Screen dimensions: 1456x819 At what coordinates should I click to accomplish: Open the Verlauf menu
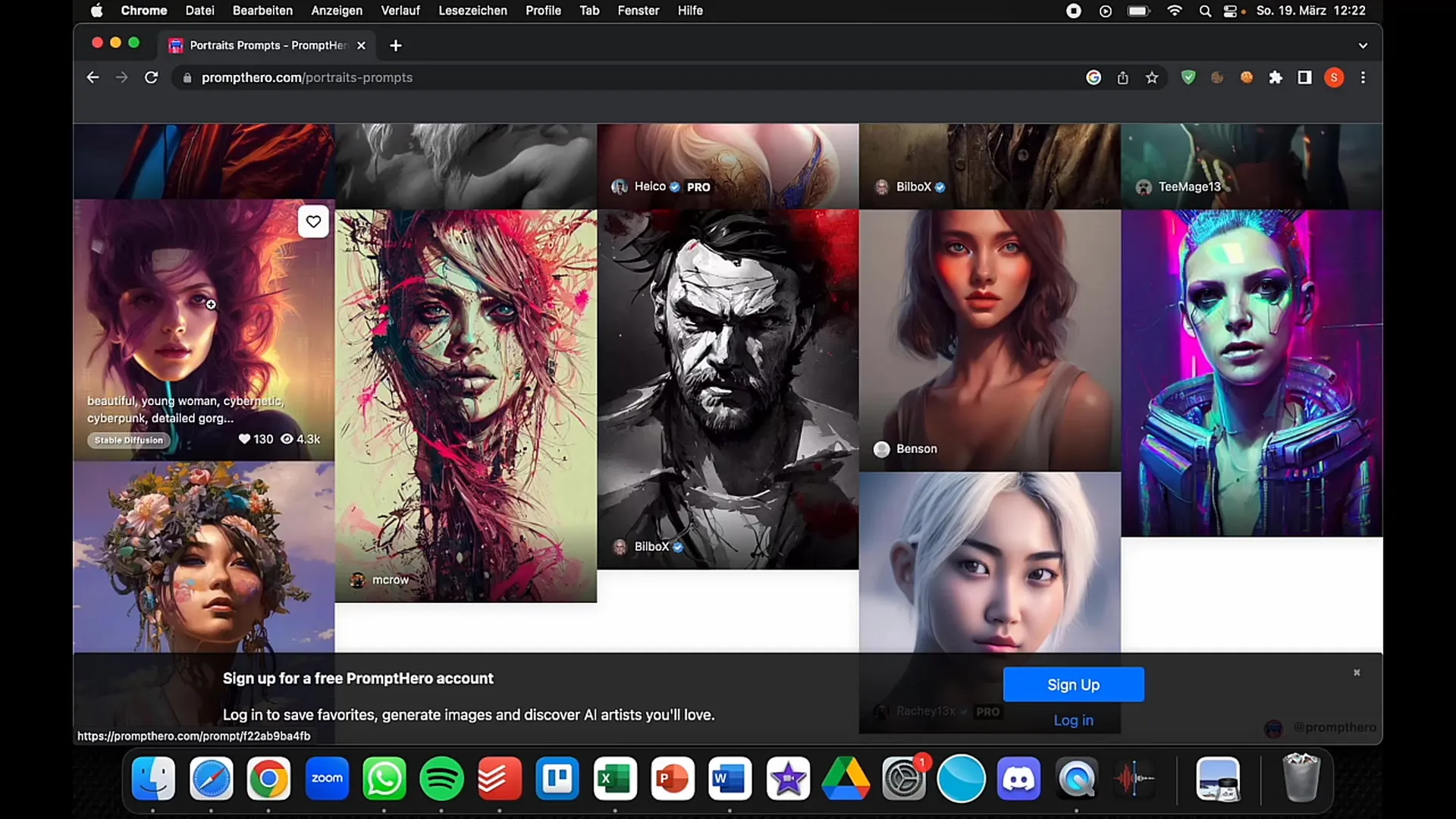400,11
